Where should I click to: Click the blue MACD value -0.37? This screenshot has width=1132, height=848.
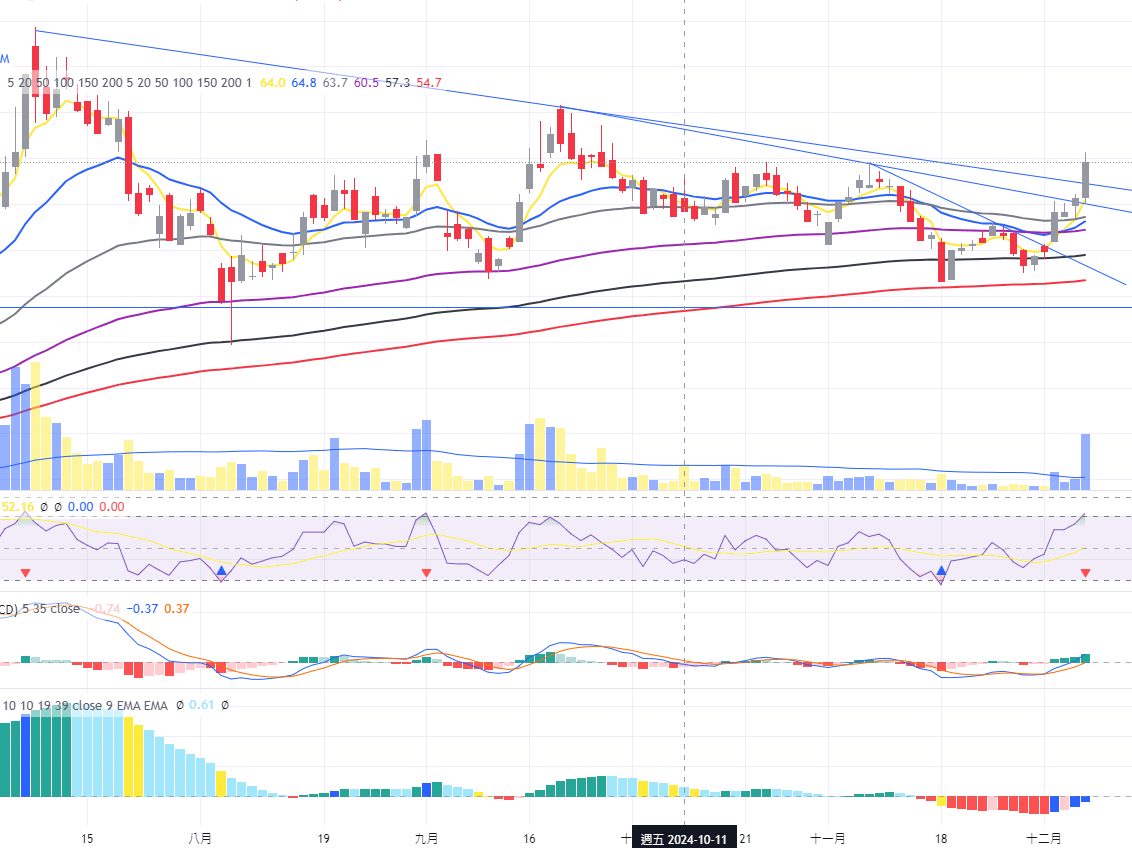point(142,608)
